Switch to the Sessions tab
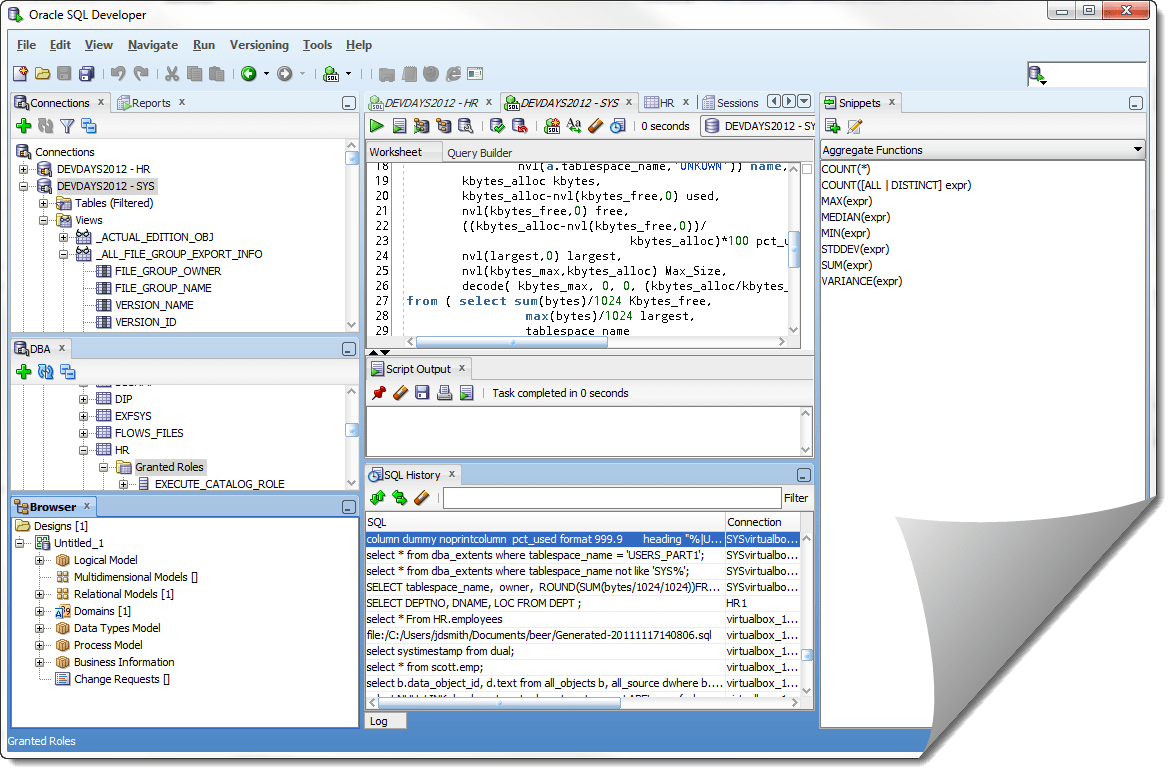 730,103
